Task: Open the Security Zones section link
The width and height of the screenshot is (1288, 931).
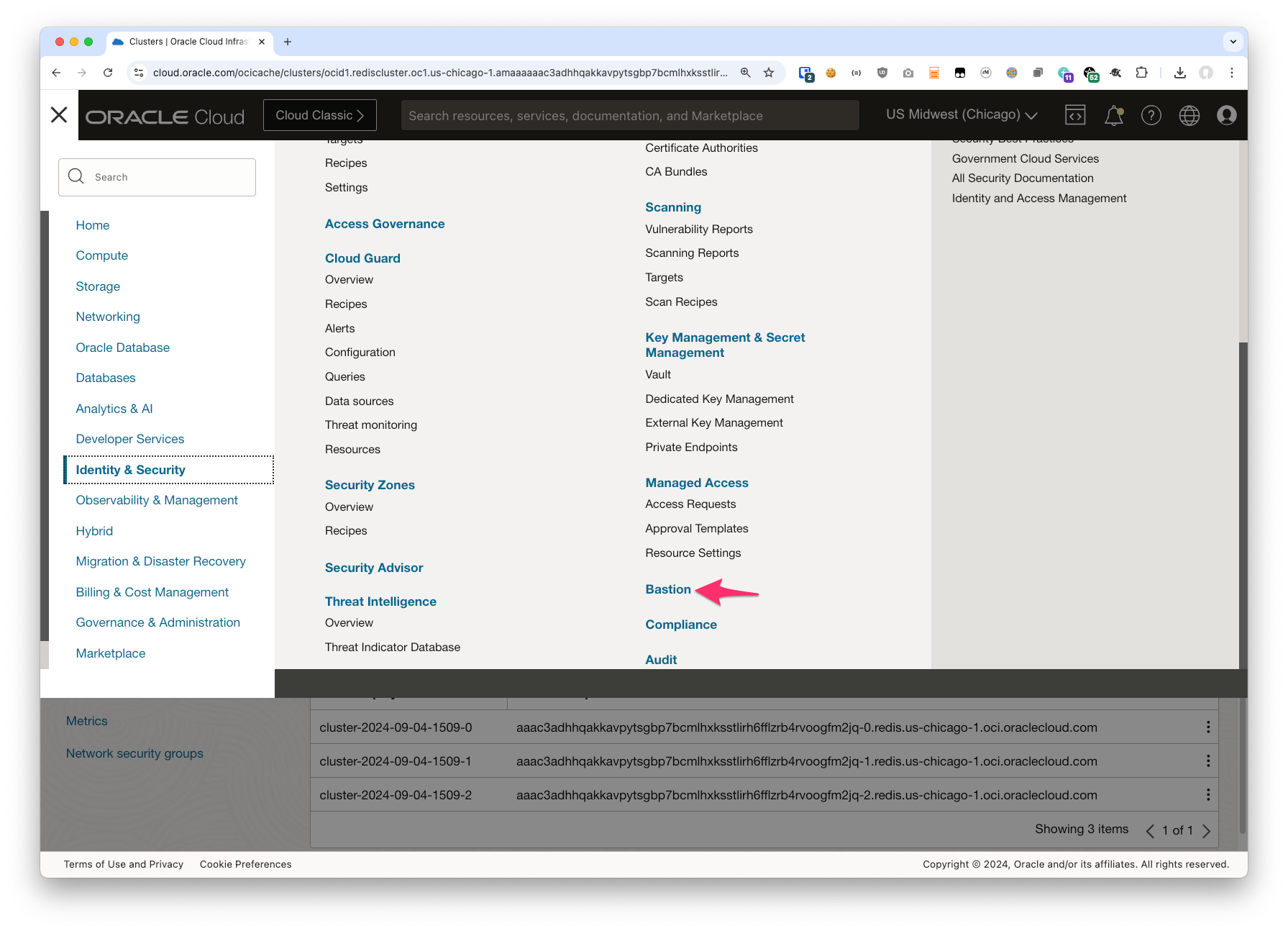Action: pos(370,485)
